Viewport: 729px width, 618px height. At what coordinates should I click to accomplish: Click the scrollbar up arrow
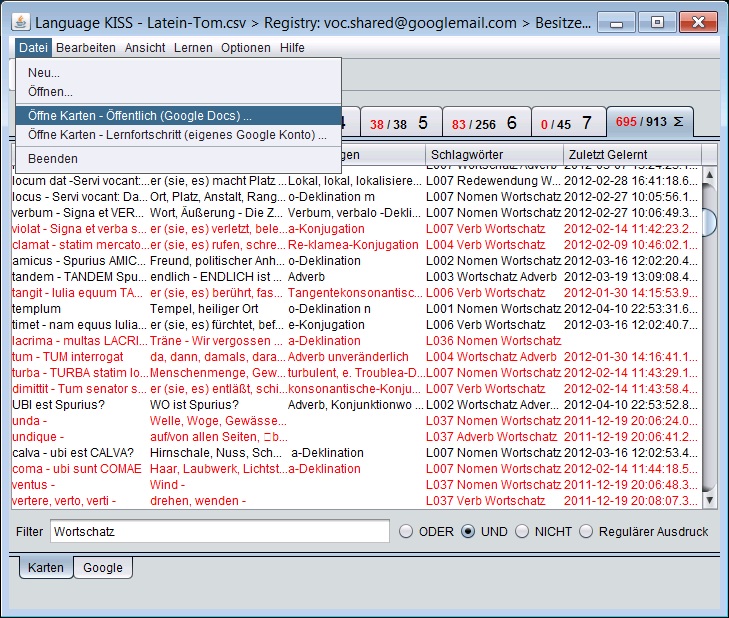(709, 175)
